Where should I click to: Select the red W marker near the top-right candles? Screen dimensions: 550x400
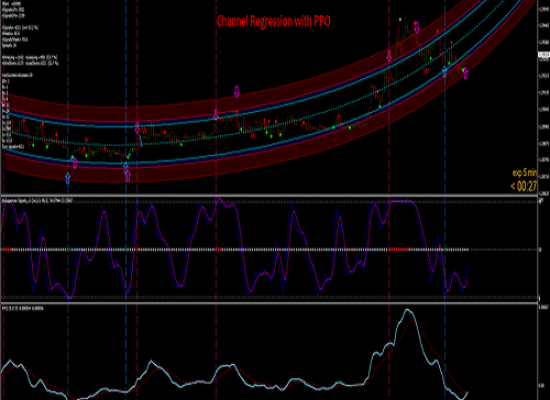click(x=426, y=72)
